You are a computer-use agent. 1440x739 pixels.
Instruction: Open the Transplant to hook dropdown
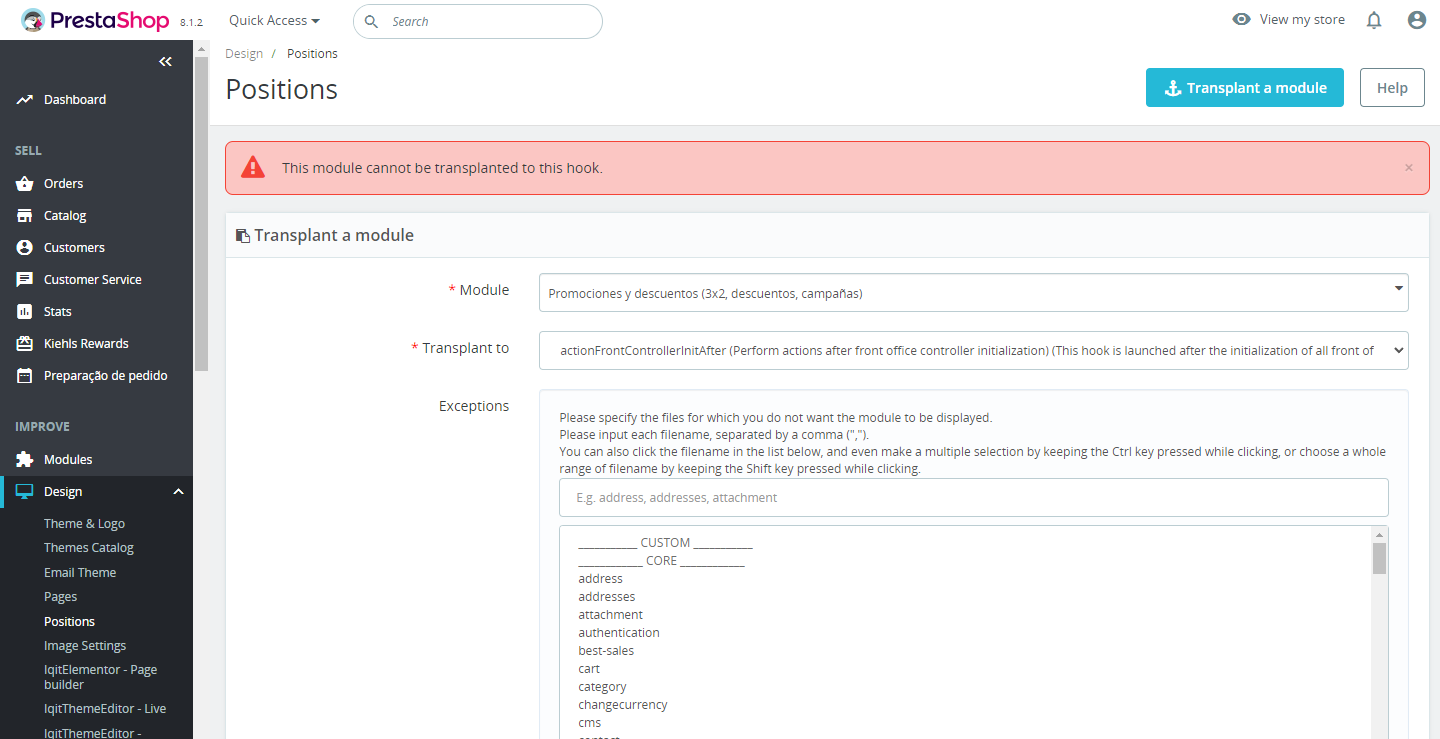pos(973,351)
